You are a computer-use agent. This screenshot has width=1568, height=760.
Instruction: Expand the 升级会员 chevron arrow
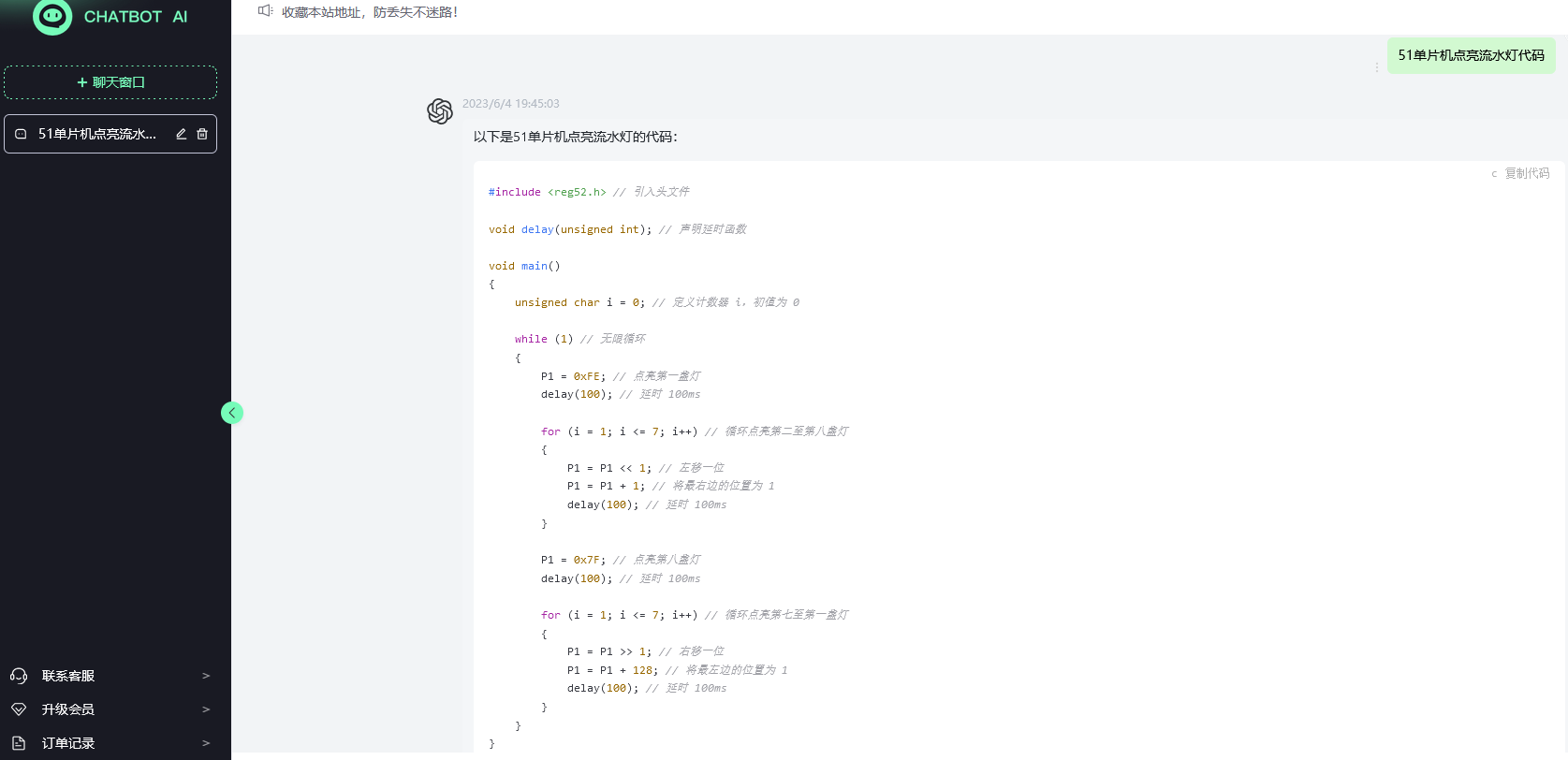[206, 709]
